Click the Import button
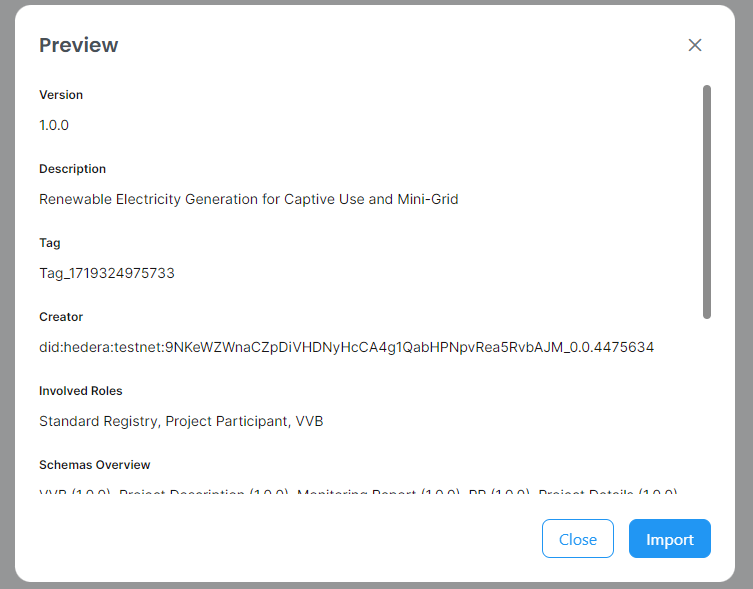Screen dimensions: 753x589 [x=669, y=539]
